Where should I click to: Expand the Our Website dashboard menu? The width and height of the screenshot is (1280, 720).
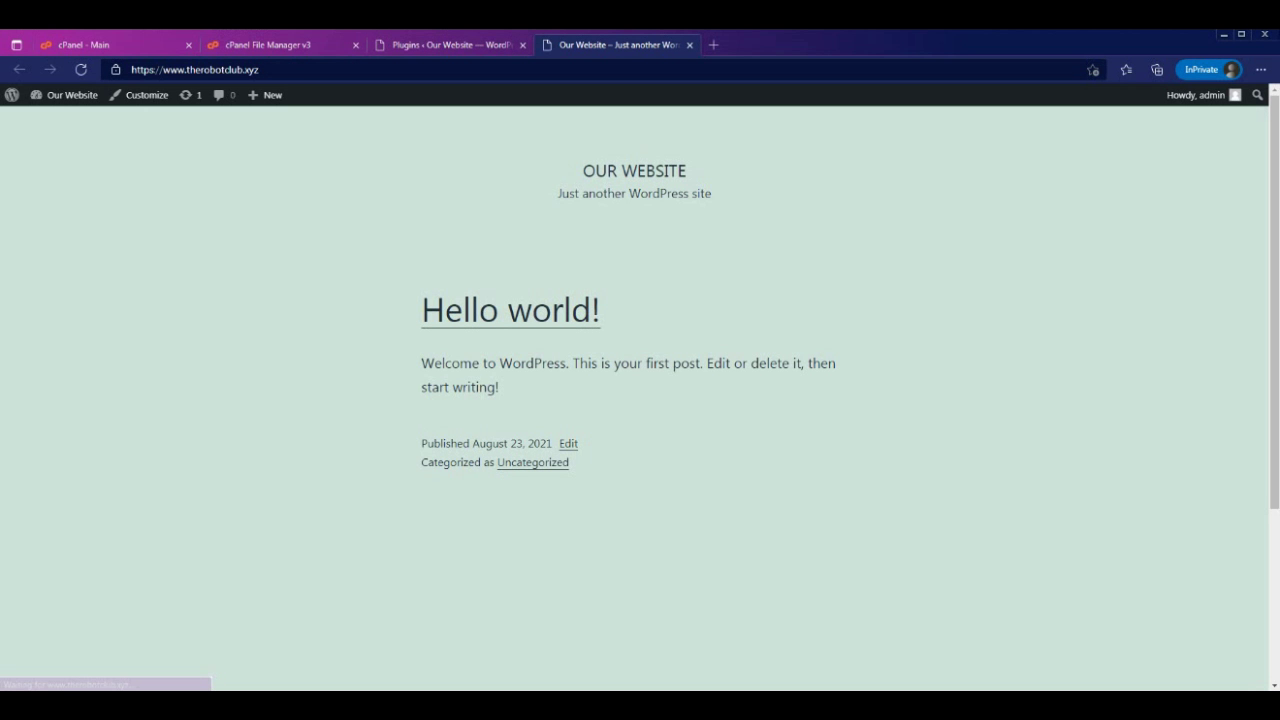point(65,95)
